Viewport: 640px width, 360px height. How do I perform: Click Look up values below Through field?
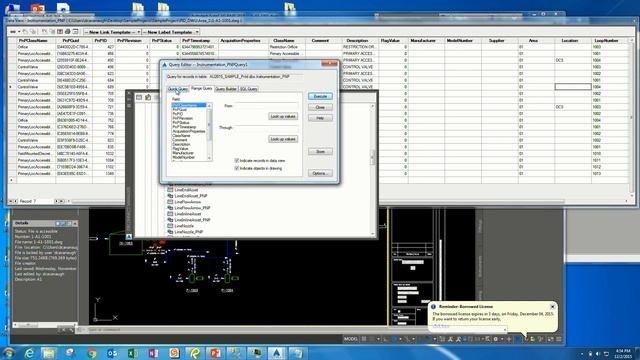pos(283,139)
